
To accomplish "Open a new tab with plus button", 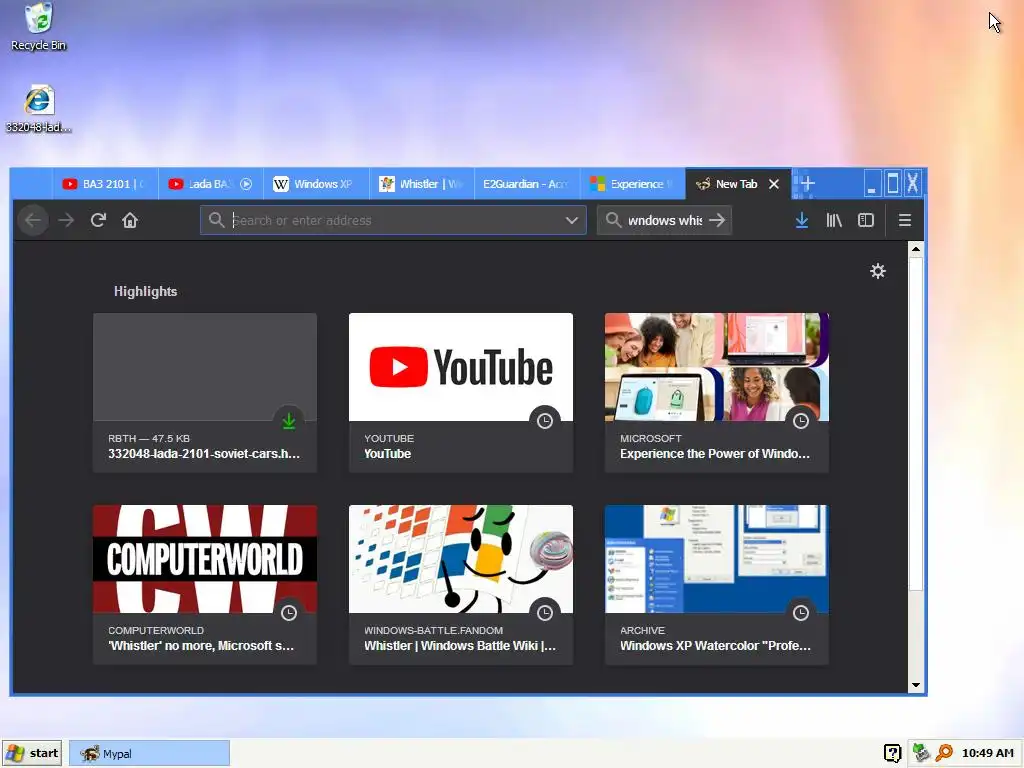I will tap(808, 184).
